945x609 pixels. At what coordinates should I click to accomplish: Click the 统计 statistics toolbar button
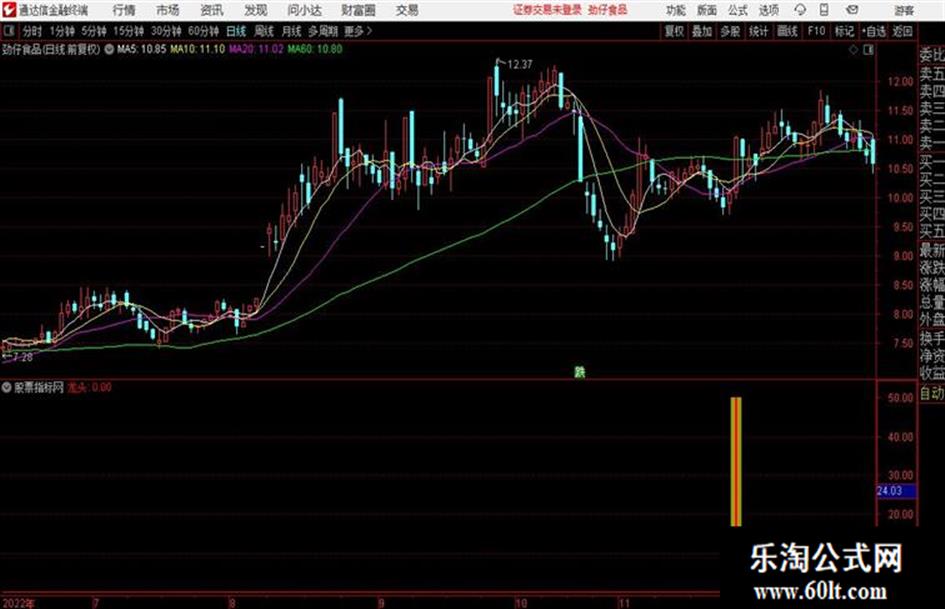tap(758, 31)
